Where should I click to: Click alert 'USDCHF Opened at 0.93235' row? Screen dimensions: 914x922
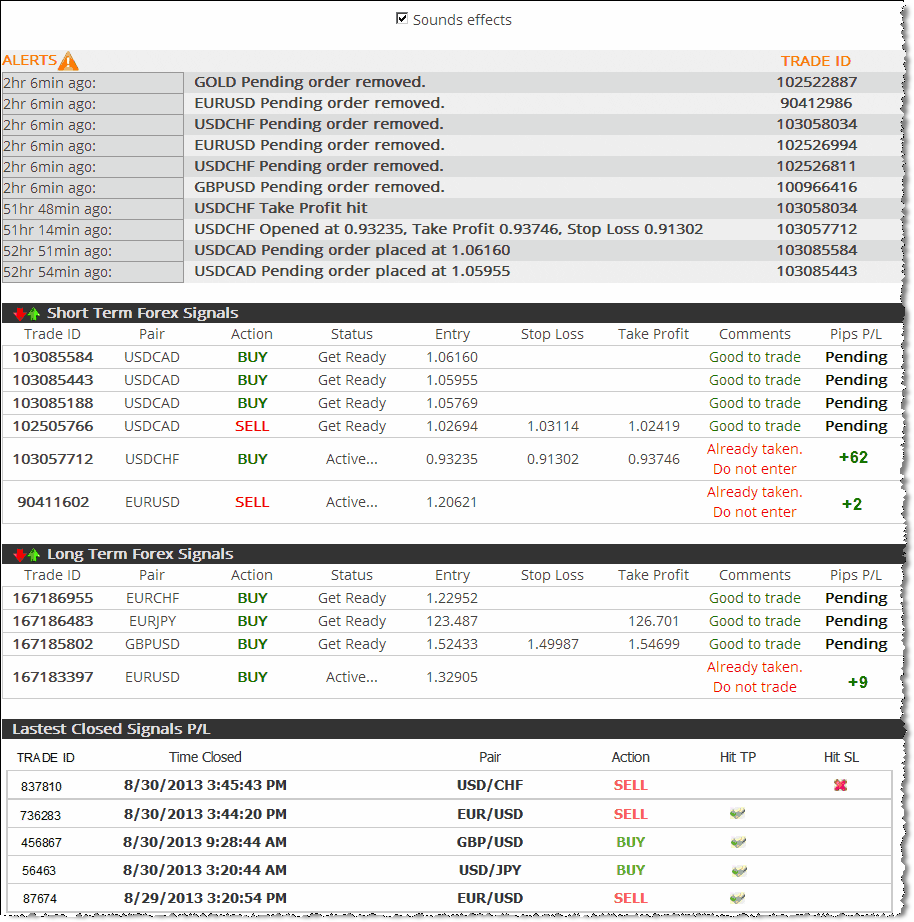point(449,229)
